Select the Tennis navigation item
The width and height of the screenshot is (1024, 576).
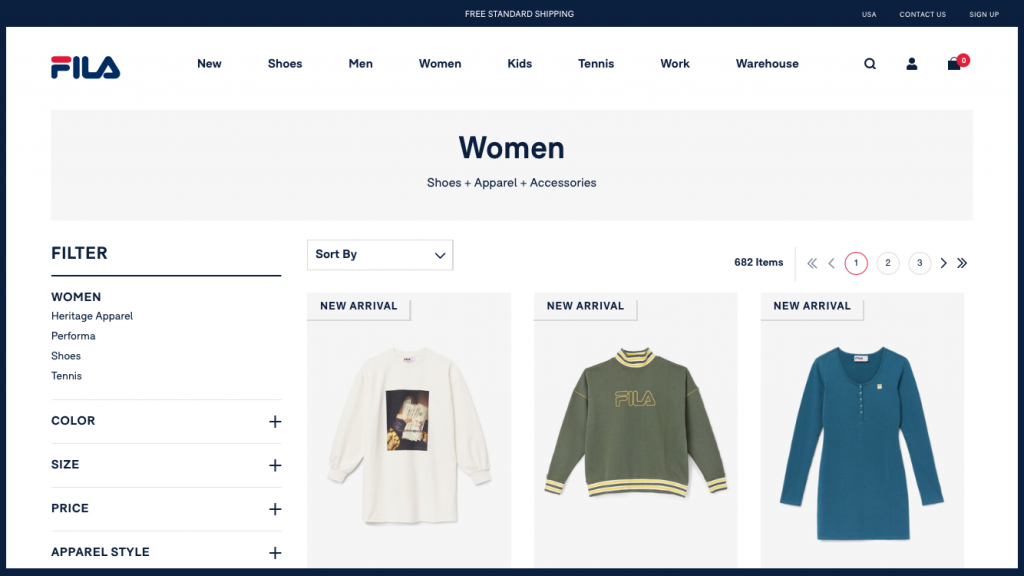(x=596, y=64)
